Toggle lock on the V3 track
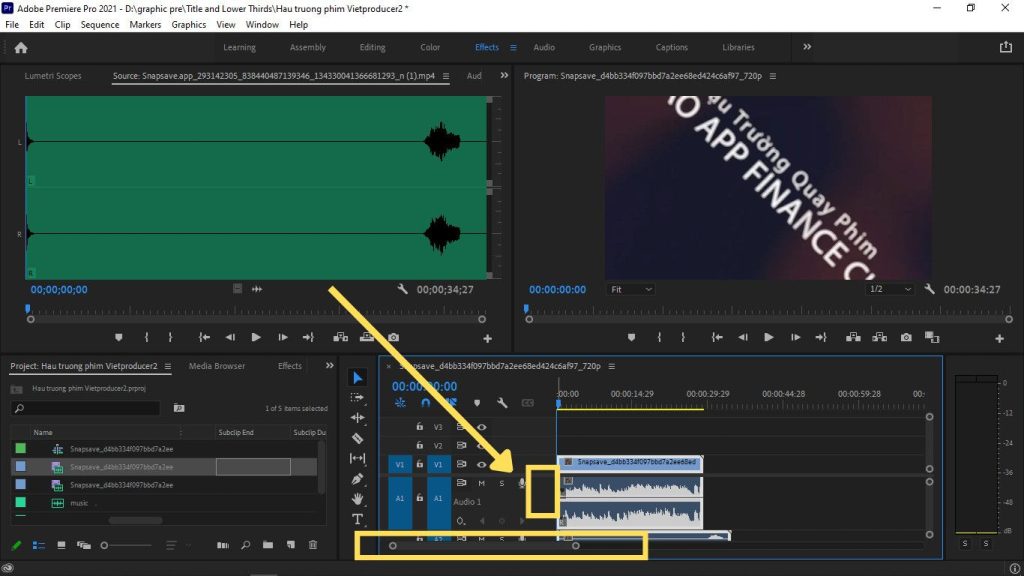Viewport: 1024px width, 576px height. click(x=419, y=427)
